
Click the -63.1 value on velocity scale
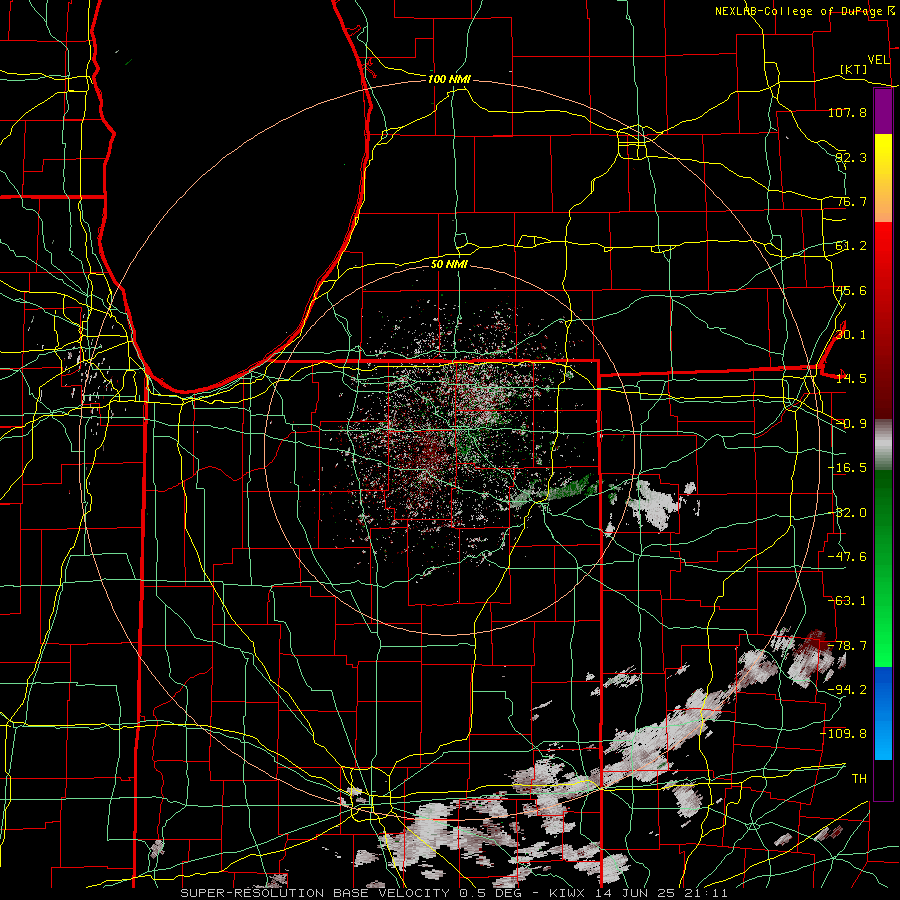point(847,601)
